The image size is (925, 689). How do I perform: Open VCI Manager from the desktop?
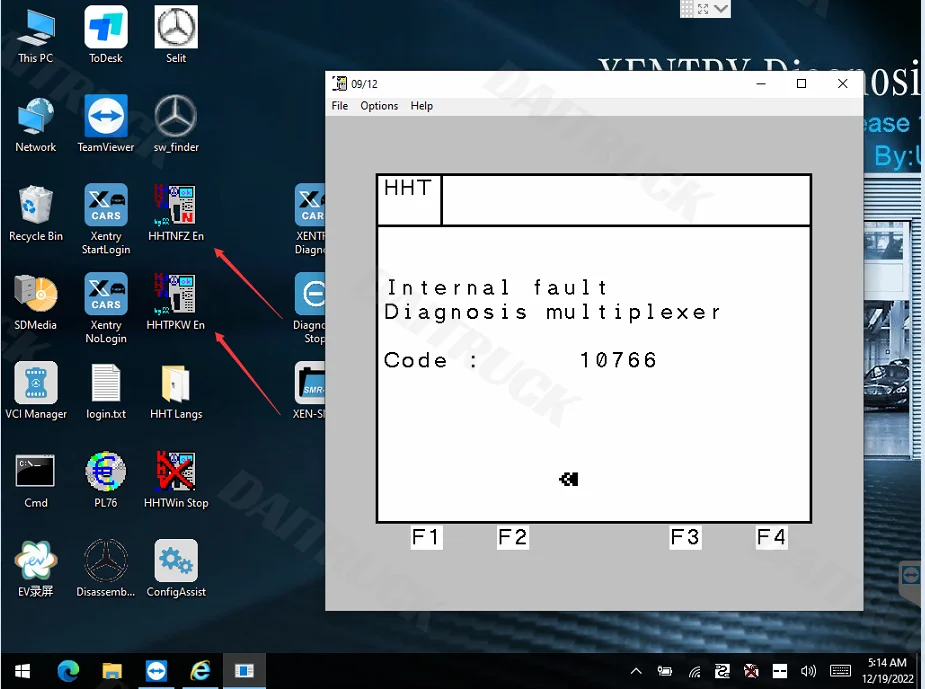pos(35,392)
